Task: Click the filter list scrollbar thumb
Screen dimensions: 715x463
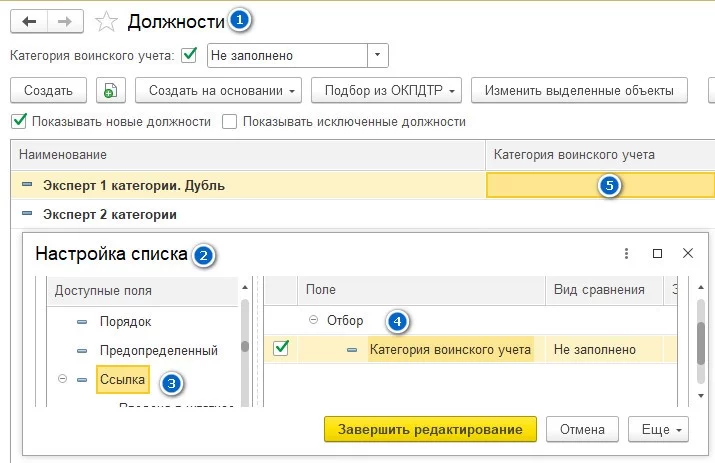Action: 701,344
